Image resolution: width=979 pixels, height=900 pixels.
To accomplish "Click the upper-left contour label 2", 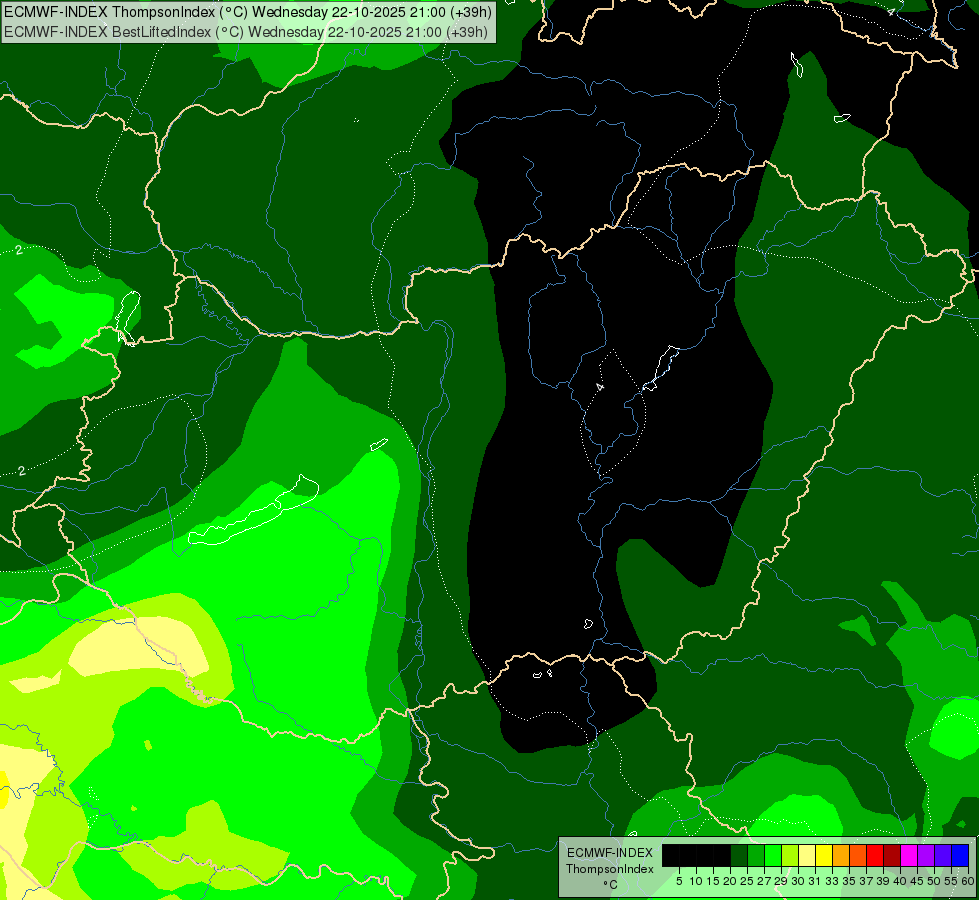I will (19, 250).
